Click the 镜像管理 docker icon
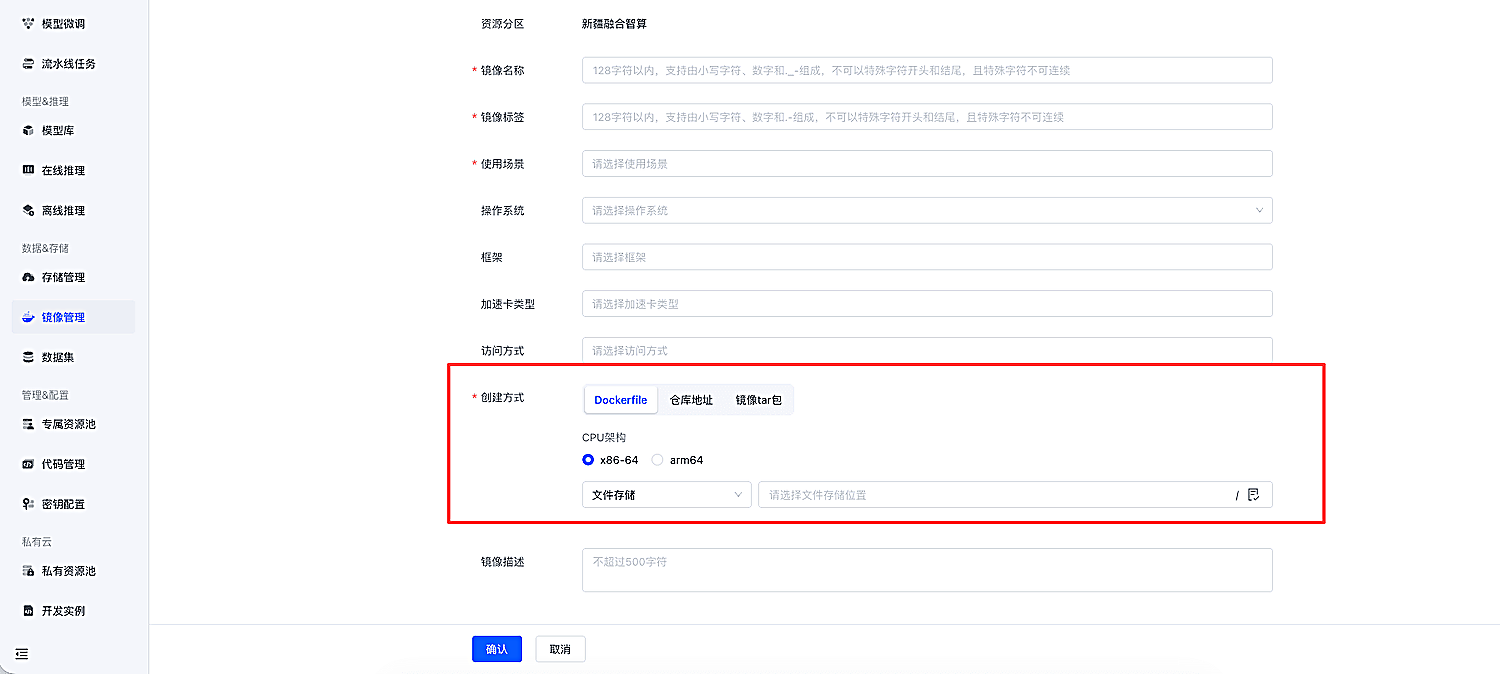Image resolution: width=1500 pixels, height=674 pixels. [28, 317]
